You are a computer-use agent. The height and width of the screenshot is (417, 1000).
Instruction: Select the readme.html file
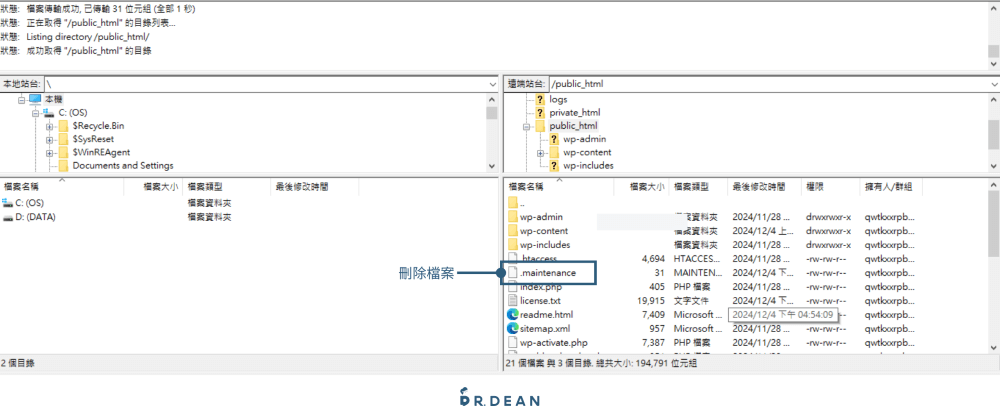[547, 314]
